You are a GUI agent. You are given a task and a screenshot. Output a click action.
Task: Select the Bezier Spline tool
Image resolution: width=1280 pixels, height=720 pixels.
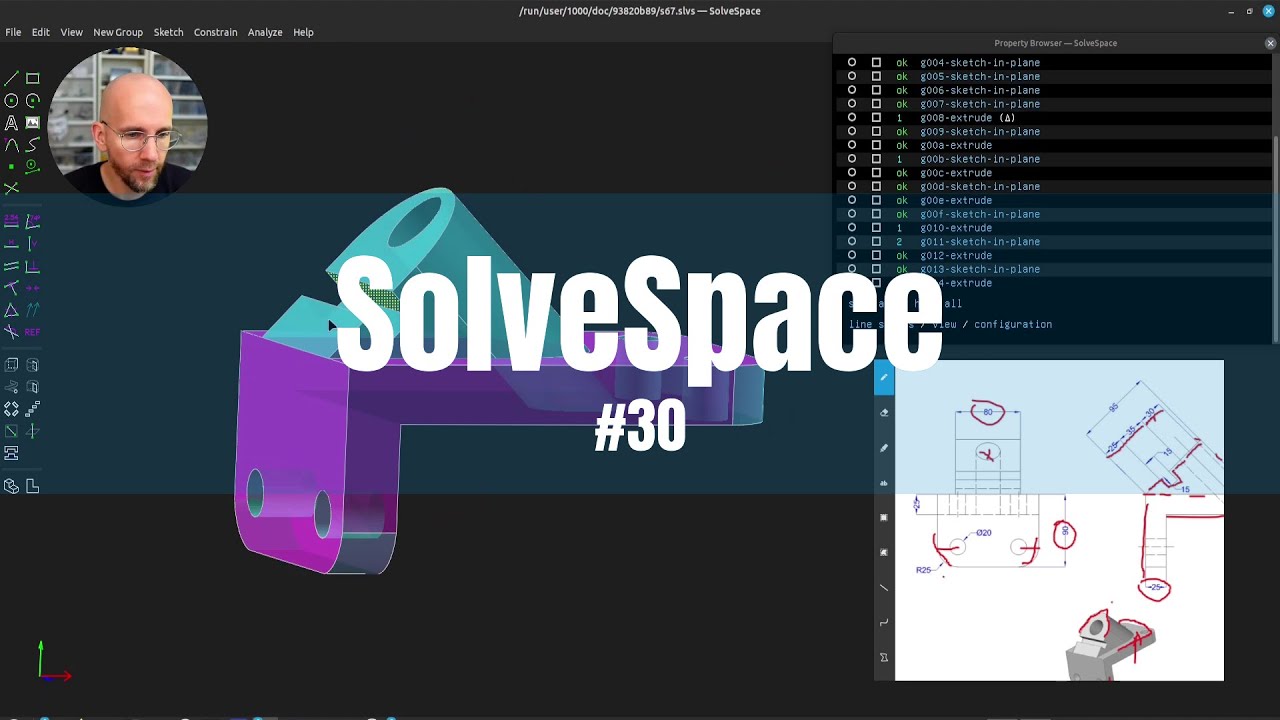tap(32, 144)
